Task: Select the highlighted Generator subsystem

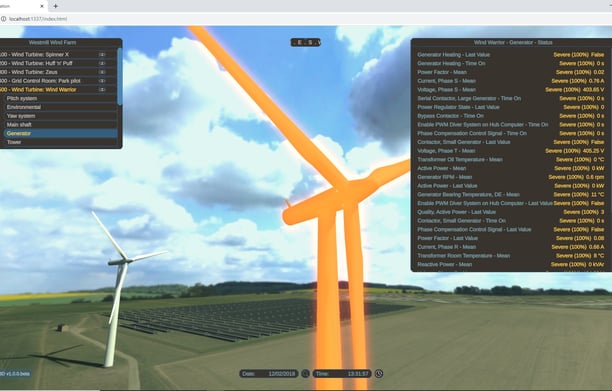Action: pyautogui.click(x=60, y=133)
